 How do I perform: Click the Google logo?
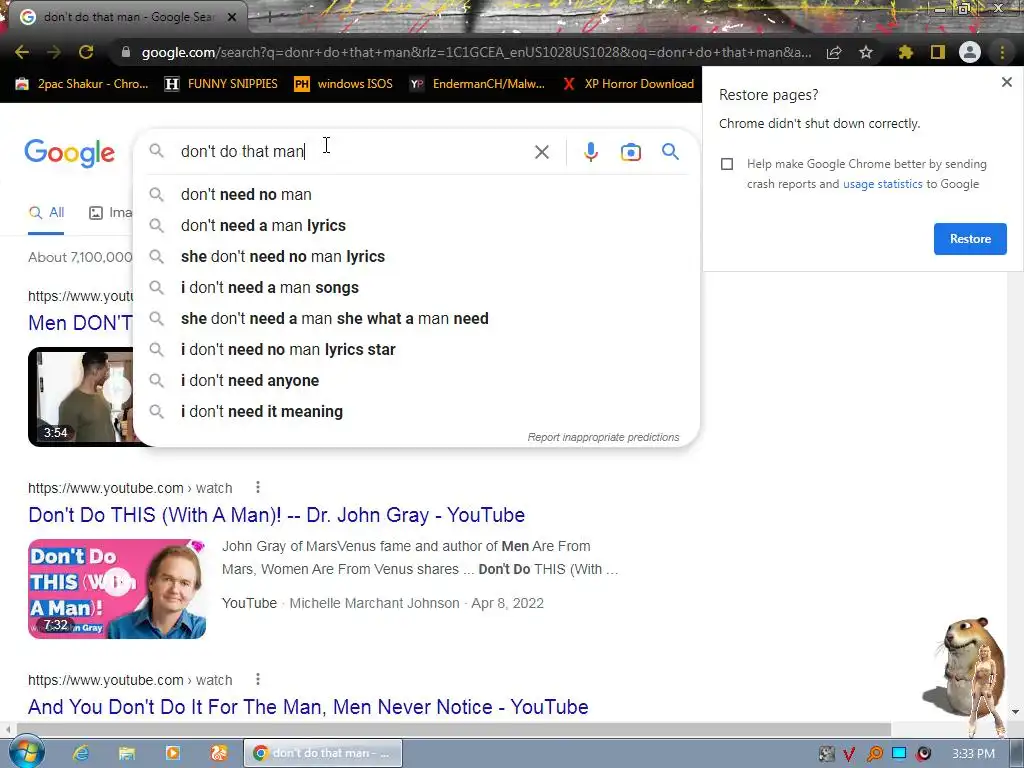click(69, 153)
